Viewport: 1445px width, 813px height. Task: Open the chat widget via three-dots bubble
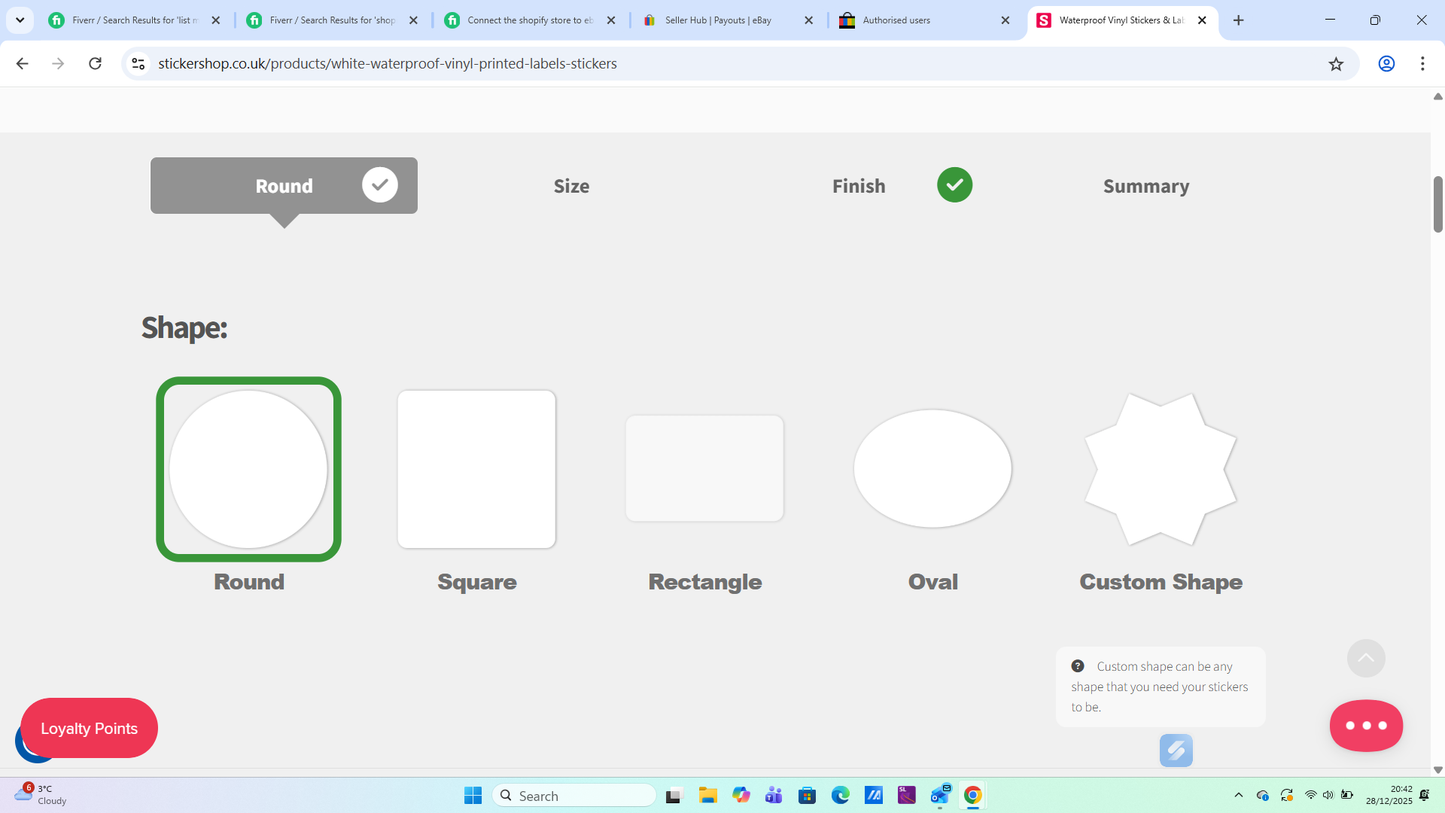pos(1366,725)
